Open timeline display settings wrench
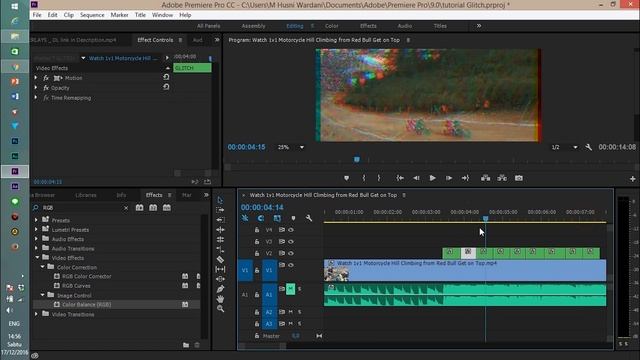 point(309,218)
